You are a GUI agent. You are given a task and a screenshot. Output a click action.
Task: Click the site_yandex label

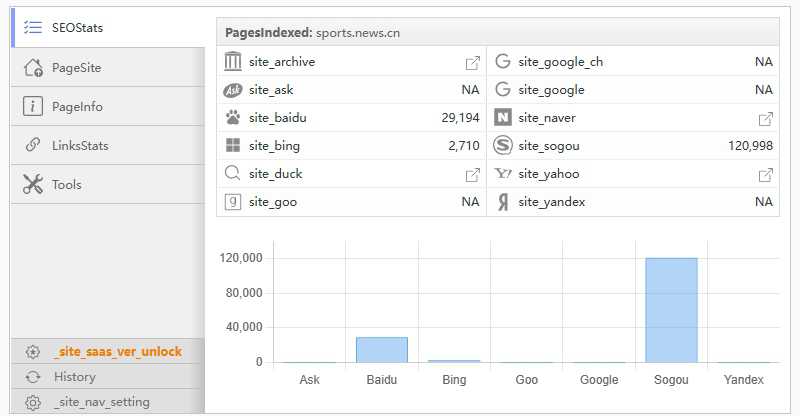tap(552, 202)
